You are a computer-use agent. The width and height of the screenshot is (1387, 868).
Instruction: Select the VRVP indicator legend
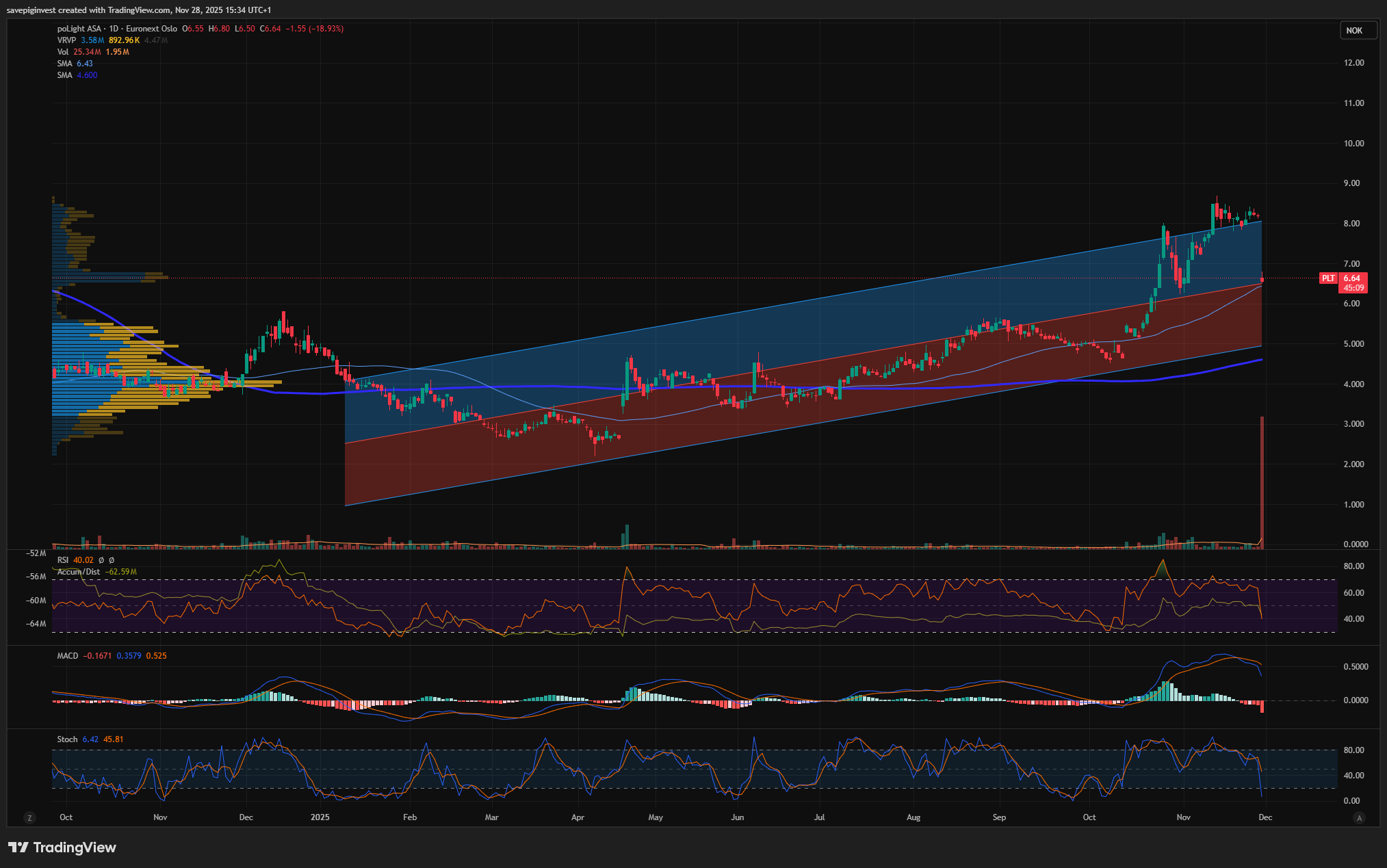pyautogui.click(x=66, y=40)
